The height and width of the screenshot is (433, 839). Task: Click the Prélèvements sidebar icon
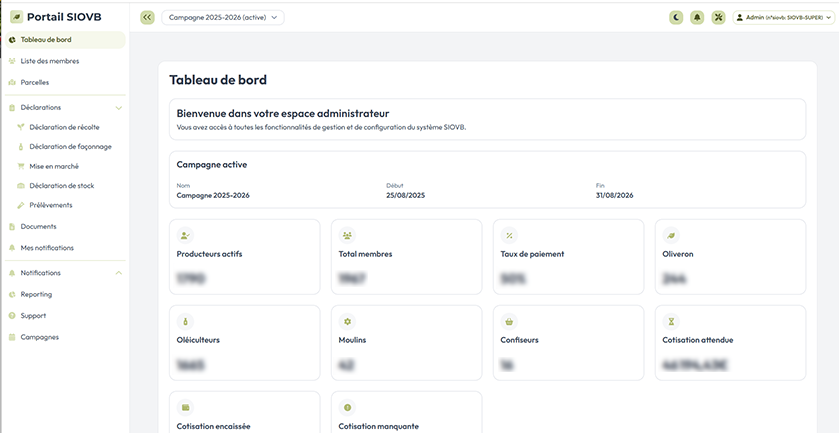20,205
